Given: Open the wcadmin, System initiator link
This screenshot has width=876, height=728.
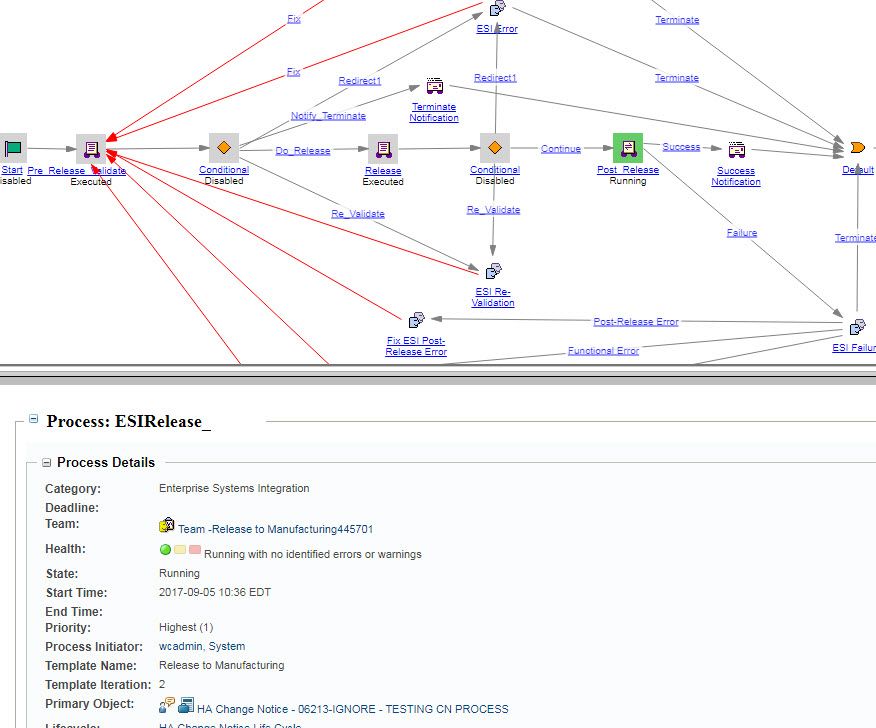Looking at the screenshot, I should 202,646.
